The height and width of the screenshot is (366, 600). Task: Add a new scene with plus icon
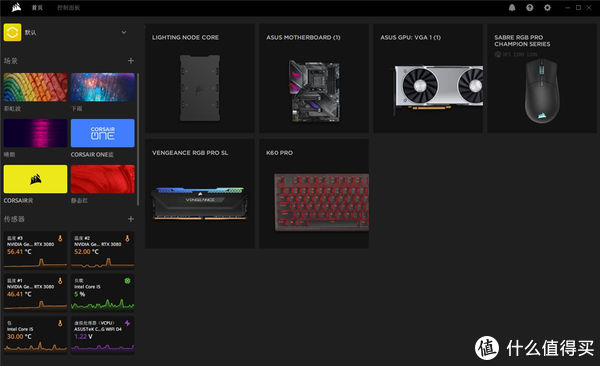tap(131, 60)
